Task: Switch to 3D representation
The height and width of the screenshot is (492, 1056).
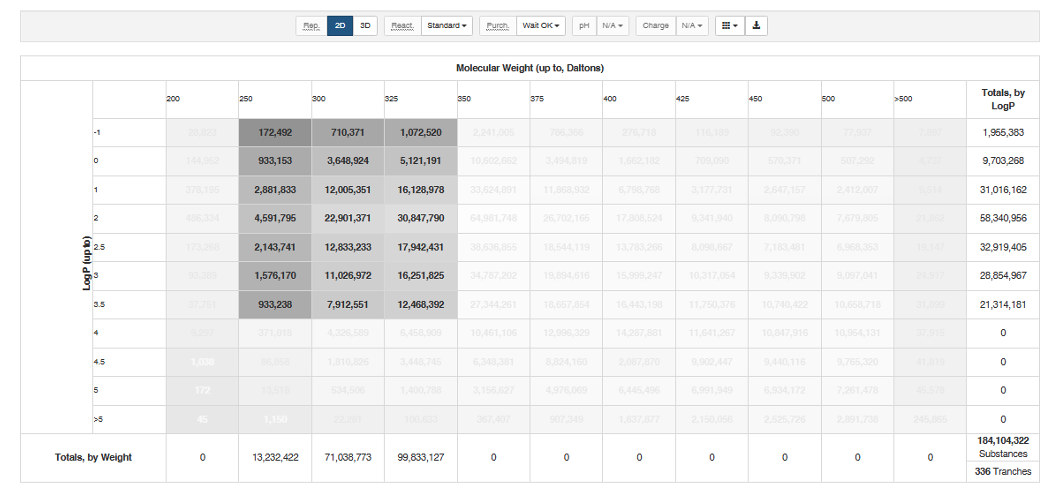Action: click(366, 26)
